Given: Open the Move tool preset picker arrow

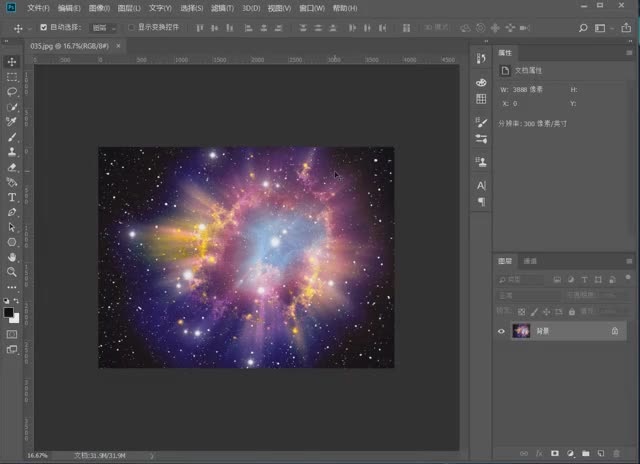Looking at the screenshot, I should click(x=30, y=29).
